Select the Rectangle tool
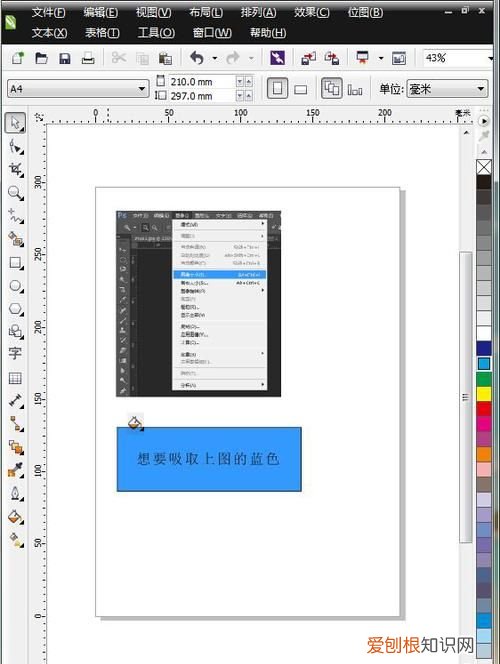The height and width of the screenshot is (664, 500). click(16, 263)
